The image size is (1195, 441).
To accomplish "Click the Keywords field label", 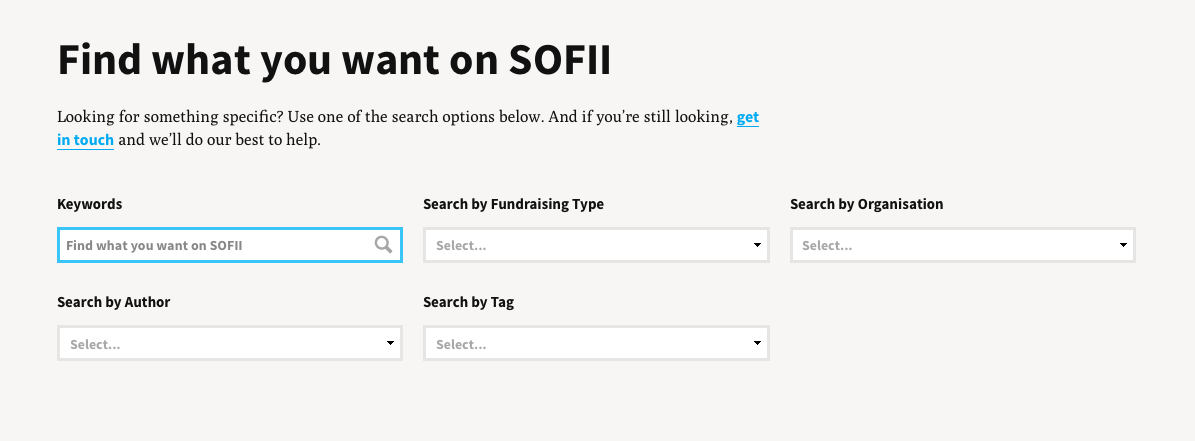I will 90,204.
